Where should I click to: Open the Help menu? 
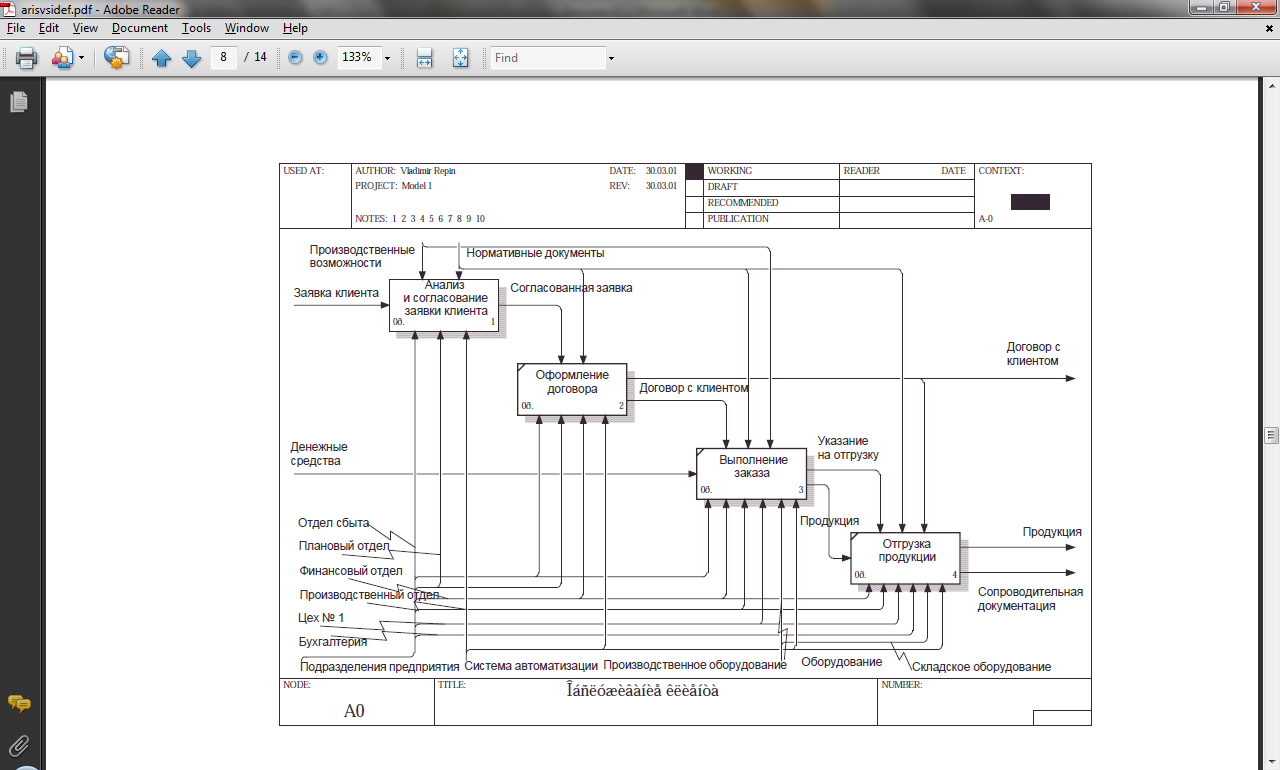click(295, 28)
